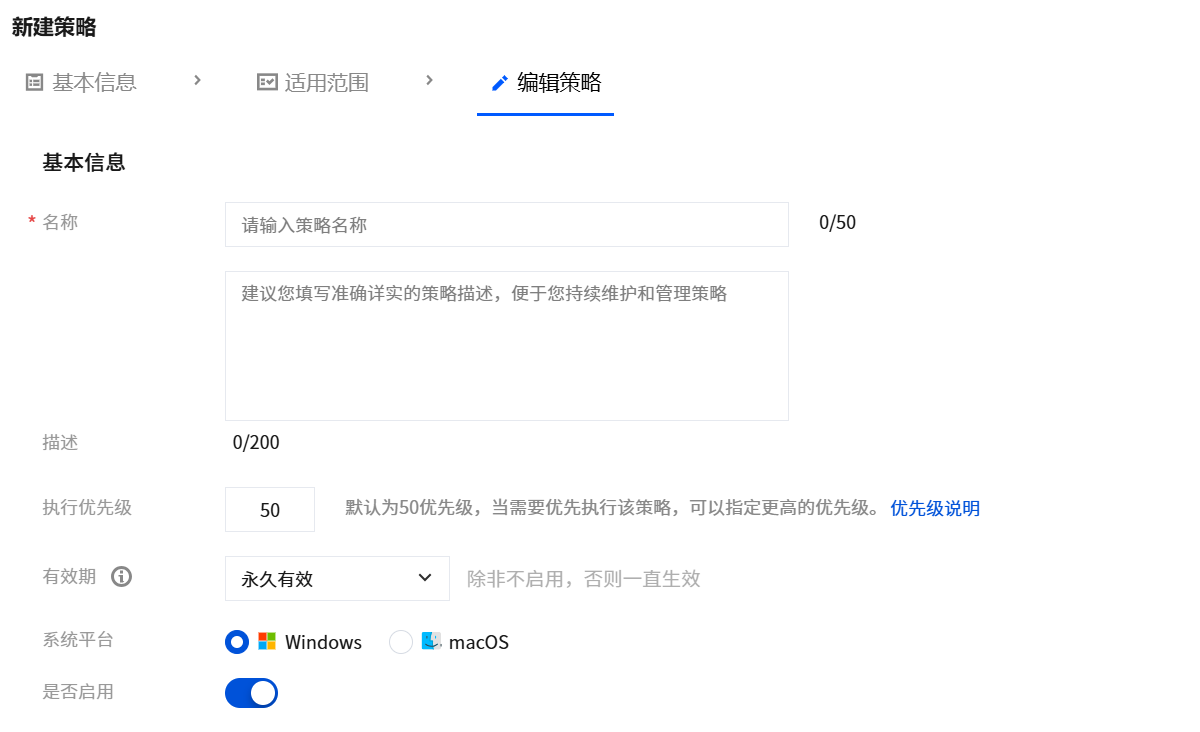Click the 描述 field label
This screenshot has width=1200, height=732.
coord(60,442)
